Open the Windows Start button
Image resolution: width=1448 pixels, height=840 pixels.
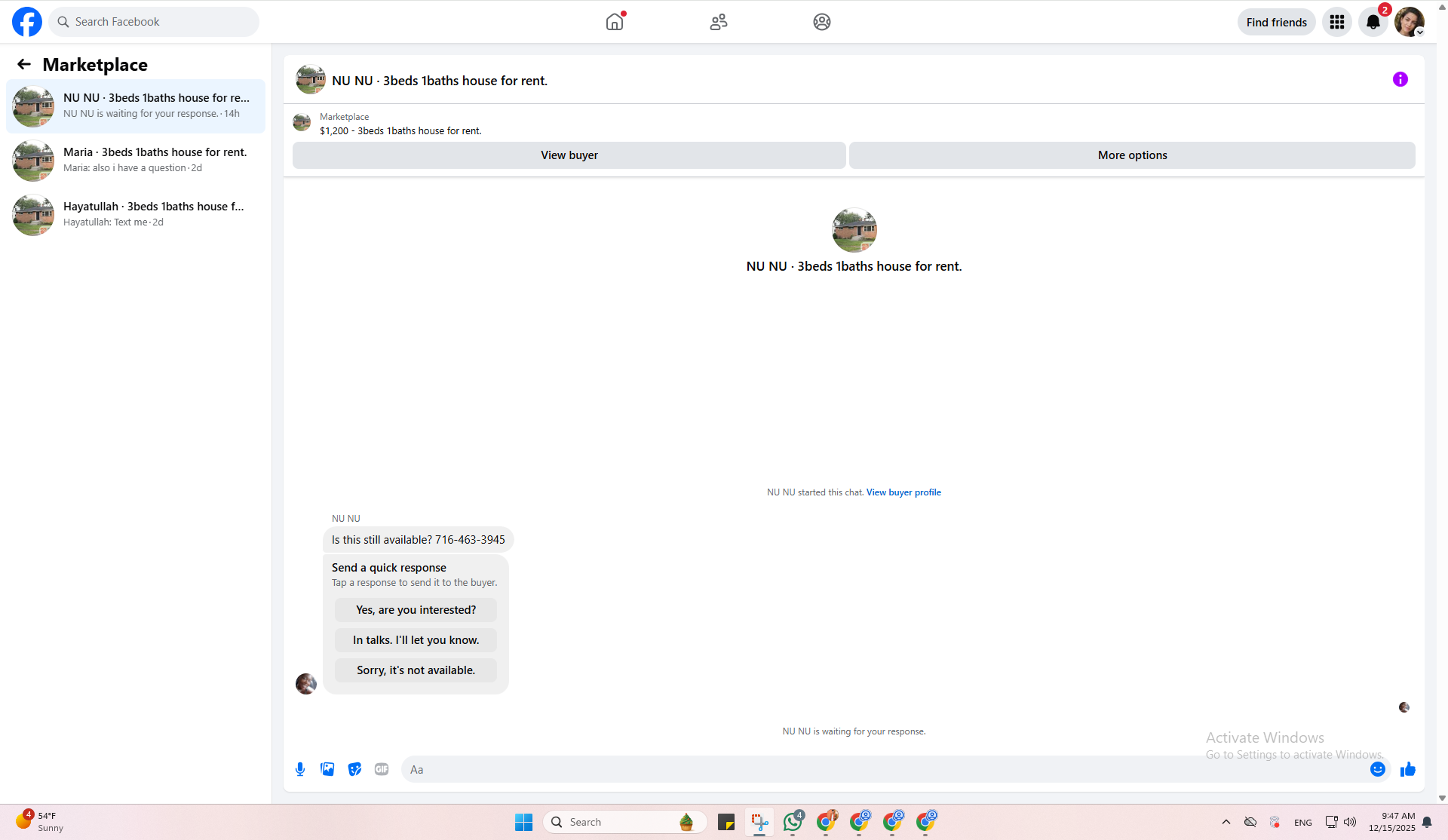pyautogui.click(x=524, y=822)
